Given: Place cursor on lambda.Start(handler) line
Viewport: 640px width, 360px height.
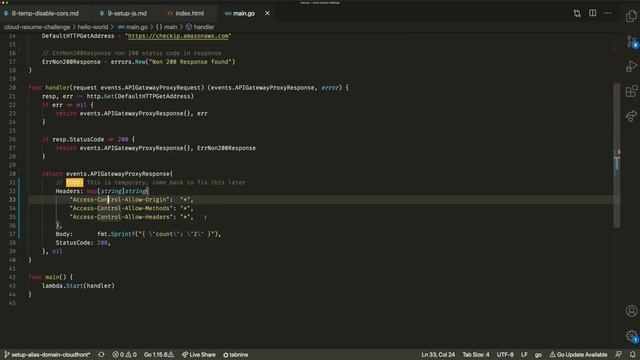Looking at the screenshot, I should coord(78,286).
